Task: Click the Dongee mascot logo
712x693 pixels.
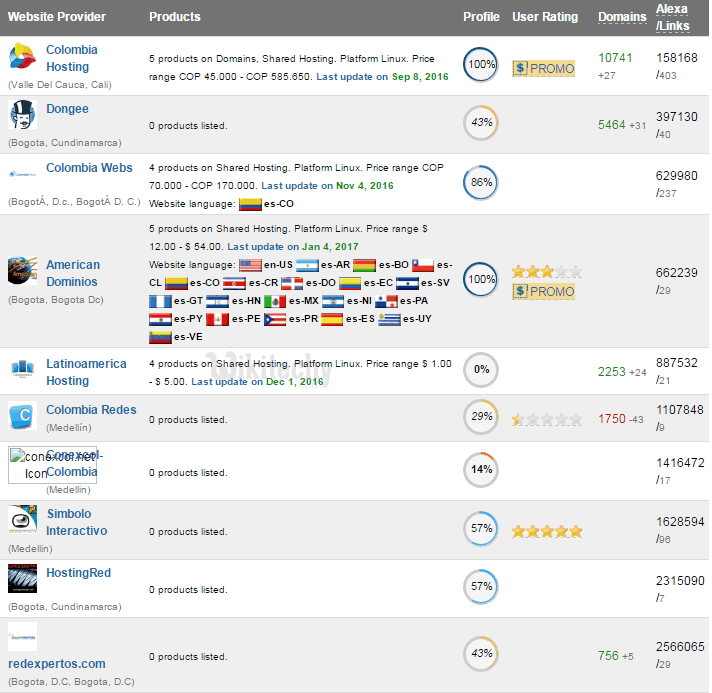Action: pos(22,115)
